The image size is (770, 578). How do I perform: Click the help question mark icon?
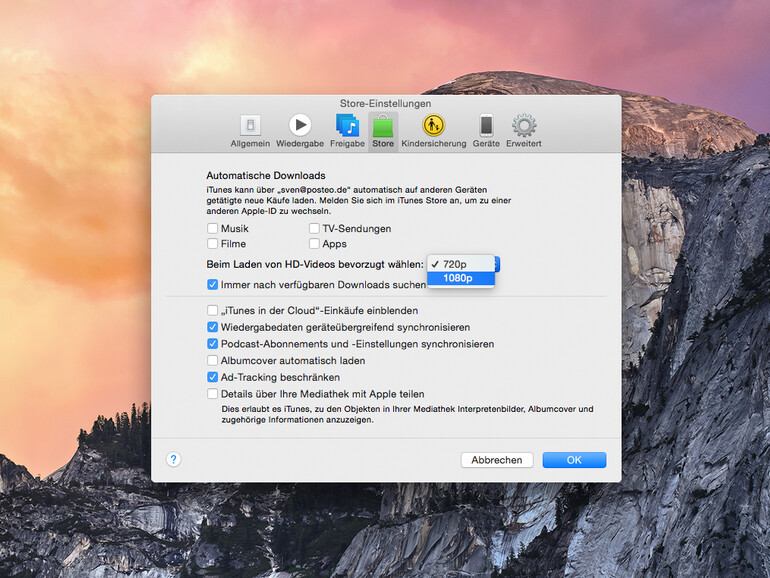(173, 459)
